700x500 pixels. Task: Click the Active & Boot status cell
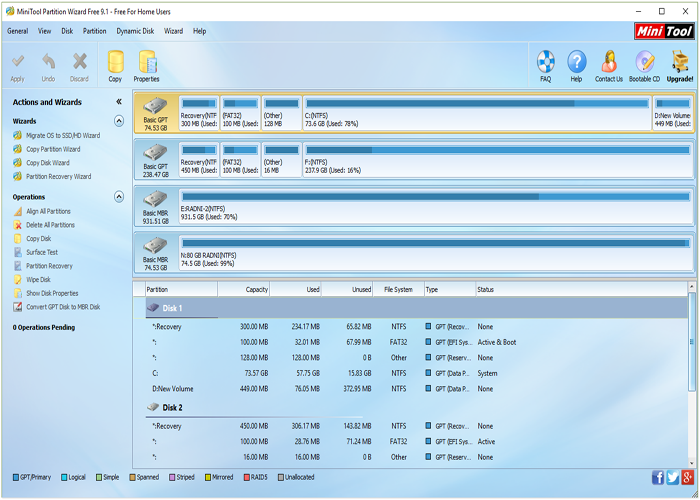(497, 342)
